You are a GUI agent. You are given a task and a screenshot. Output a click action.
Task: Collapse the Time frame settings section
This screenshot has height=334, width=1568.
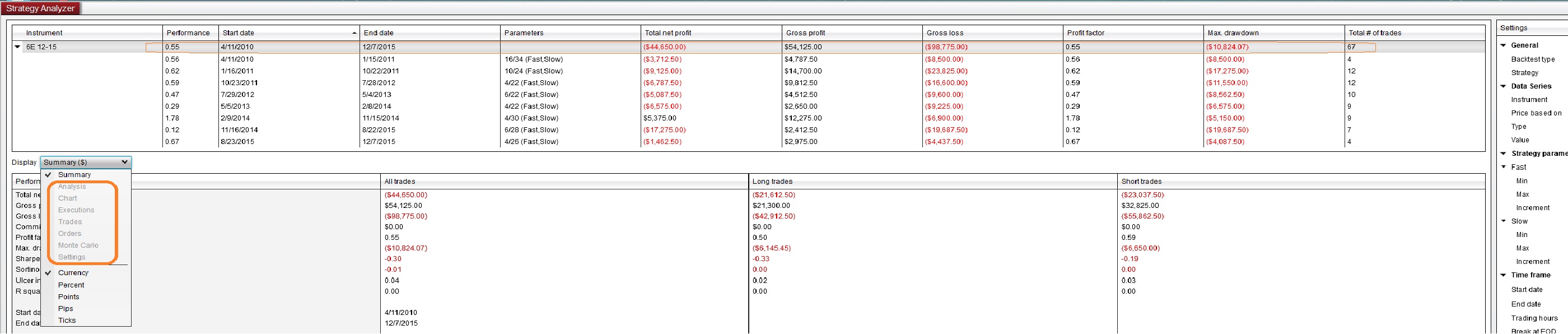coord(1504,276)
